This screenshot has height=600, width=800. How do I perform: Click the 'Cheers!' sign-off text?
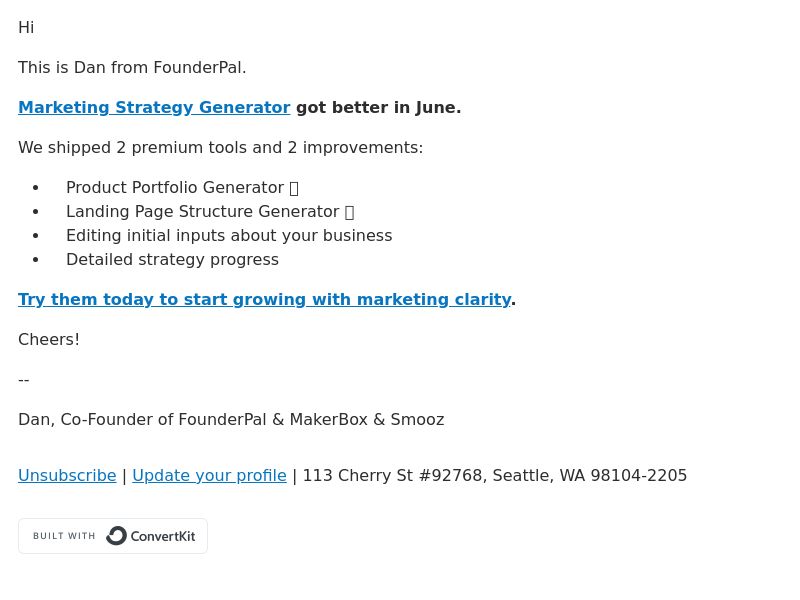click(x=49, y=340)
